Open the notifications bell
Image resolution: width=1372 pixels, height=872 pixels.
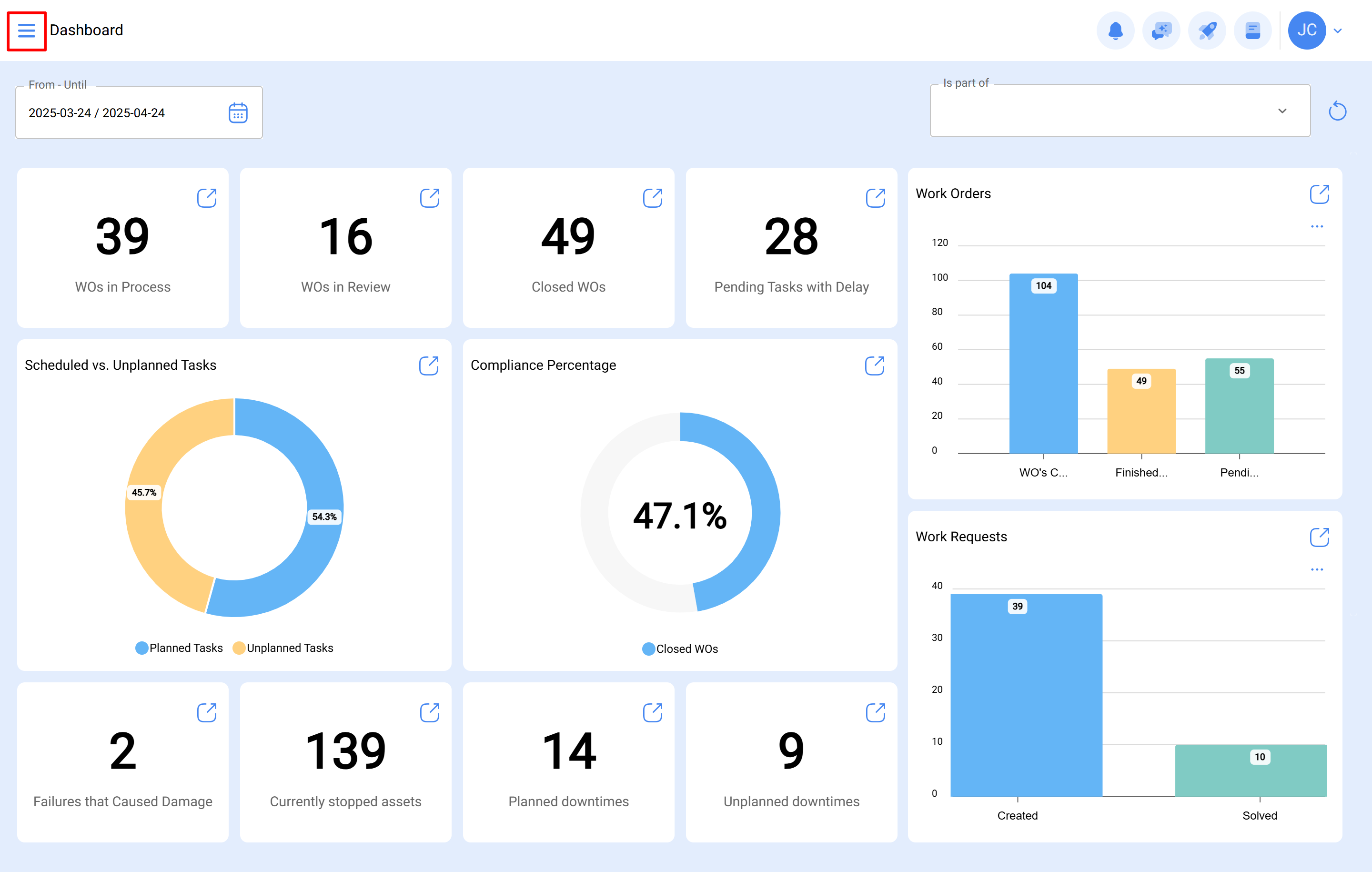1116,30
